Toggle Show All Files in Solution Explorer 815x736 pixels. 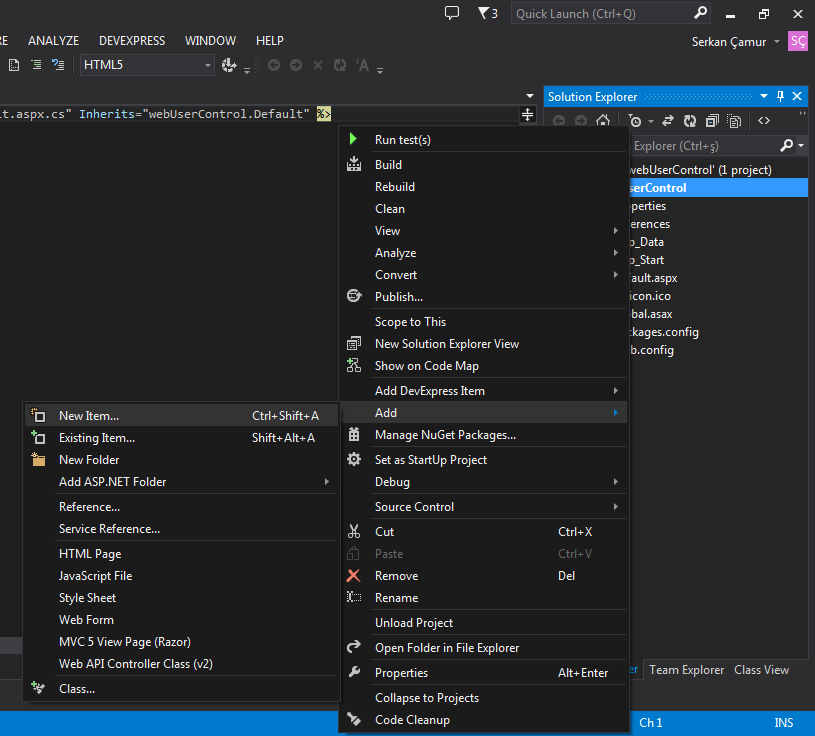[734, 121]
